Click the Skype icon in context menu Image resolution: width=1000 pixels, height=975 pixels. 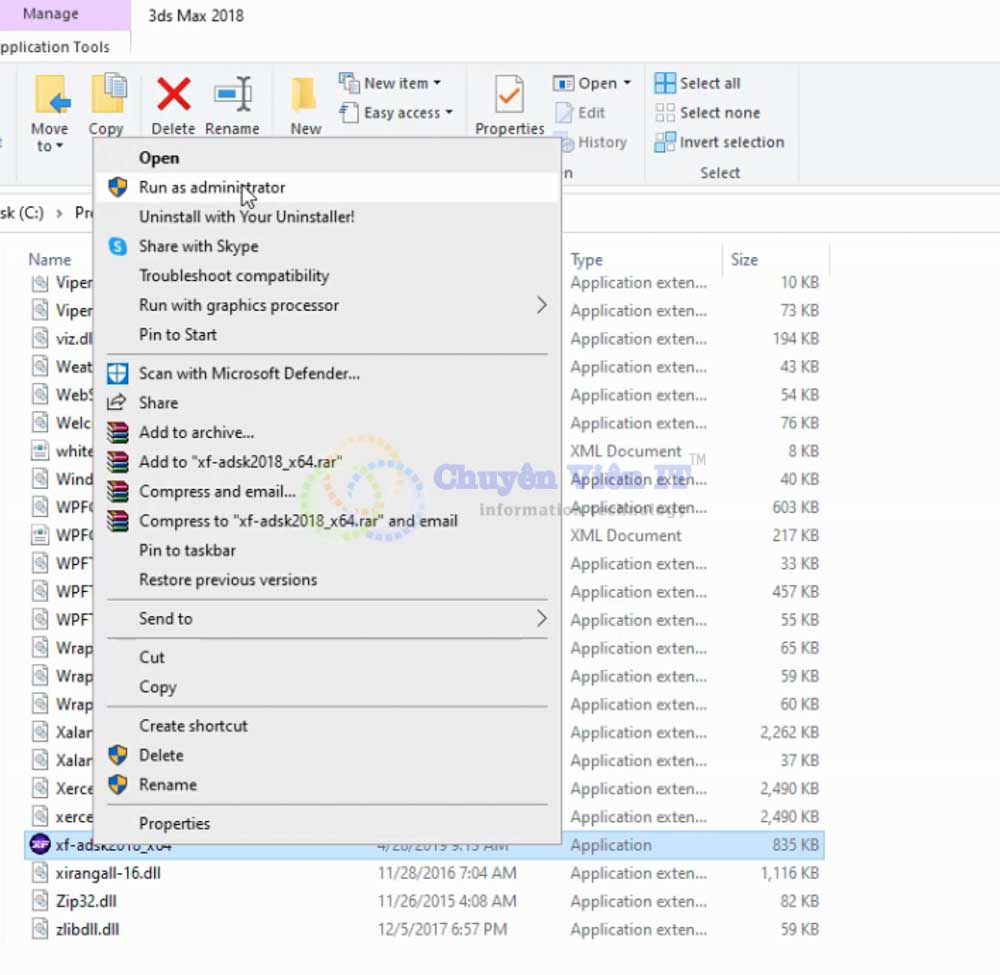[x=118, y=246]
